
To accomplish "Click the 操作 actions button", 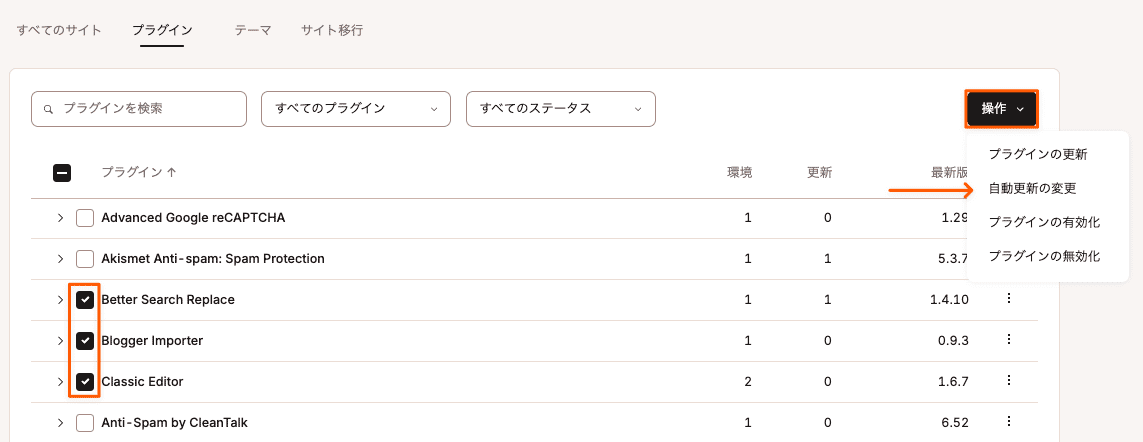I will [1002, 109].
